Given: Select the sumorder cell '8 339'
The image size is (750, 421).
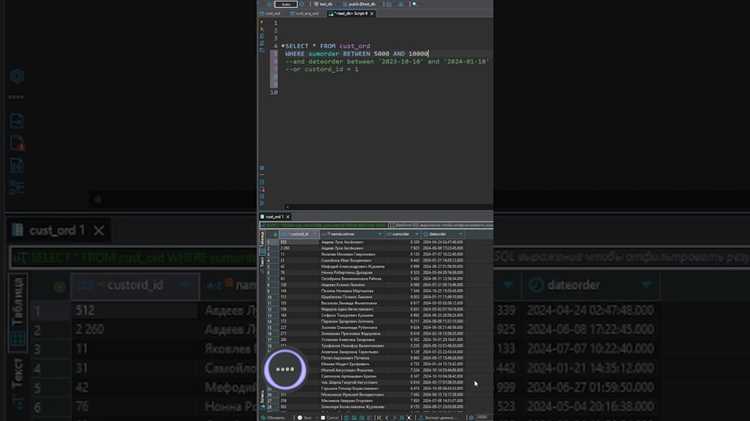Looking at the screenshot, I should coord(414,242).
